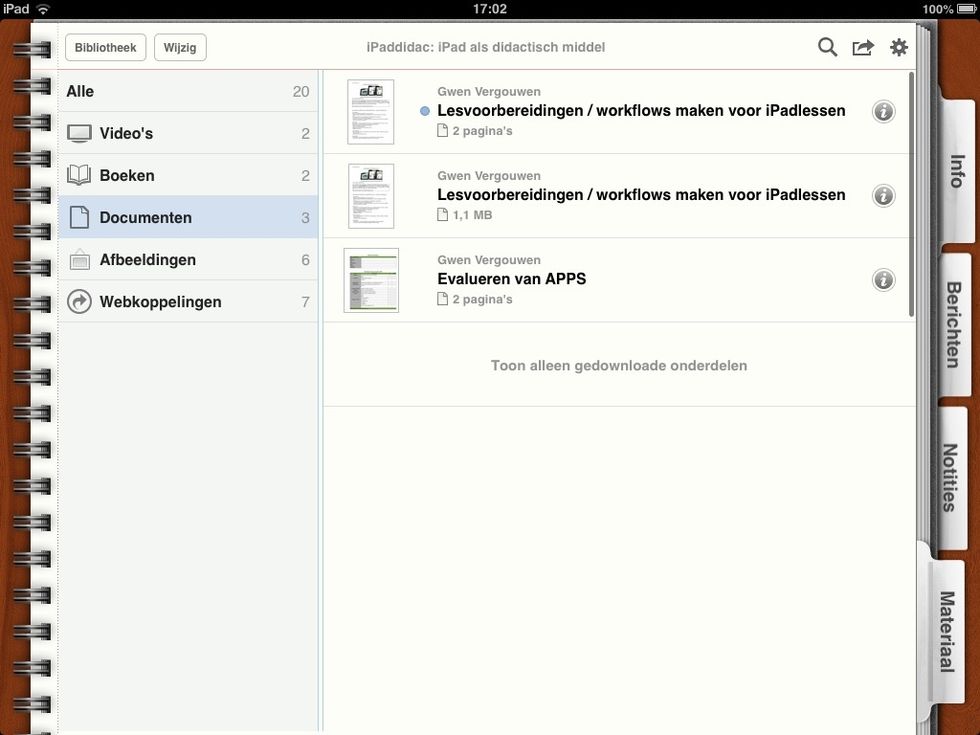Select the Boeken book icon
This screenshot has height=735, width=980.
point(79,176)
